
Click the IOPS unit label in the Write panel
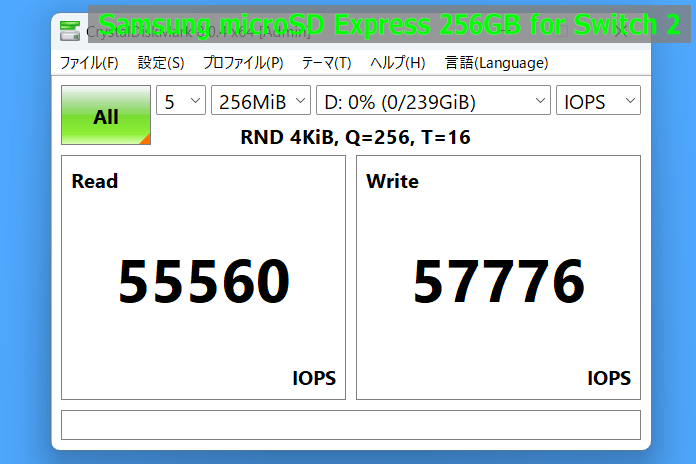pos(608,378)
